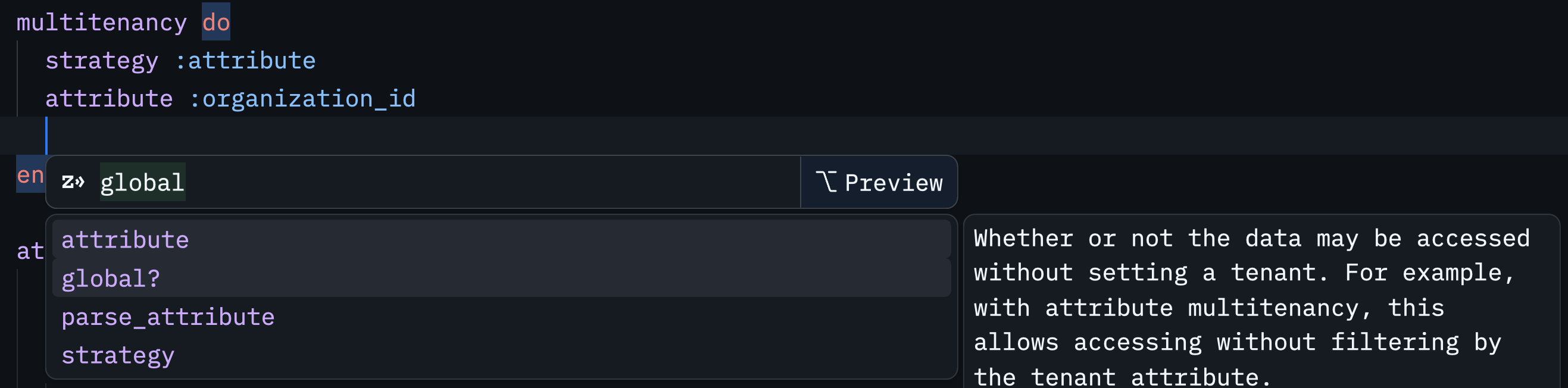Choose 'global?' completion item
The height and width of the screenshot is (388, 1568).
tap(111, 279)
